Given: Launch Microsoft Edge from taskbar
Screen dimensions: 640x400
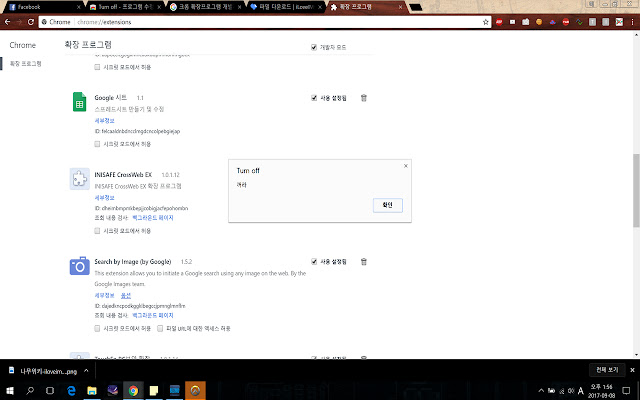Looking at the screenshot, I should click(71, 391).
